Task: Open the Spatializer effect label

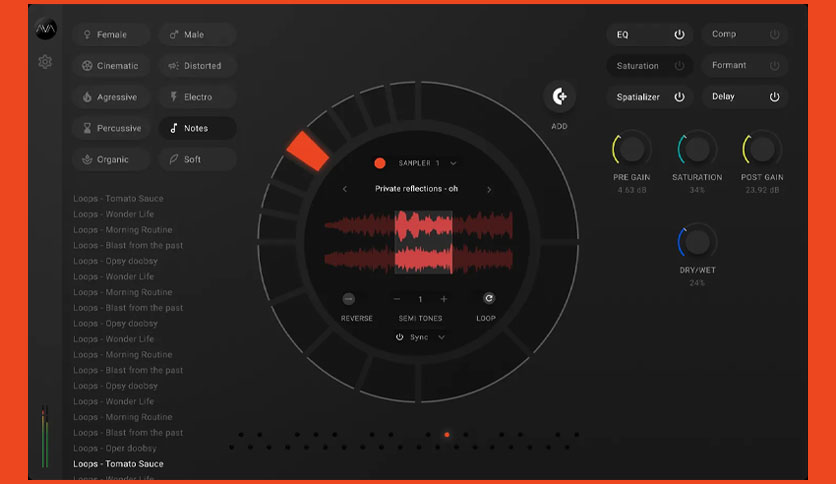Action: click(638, 97)
